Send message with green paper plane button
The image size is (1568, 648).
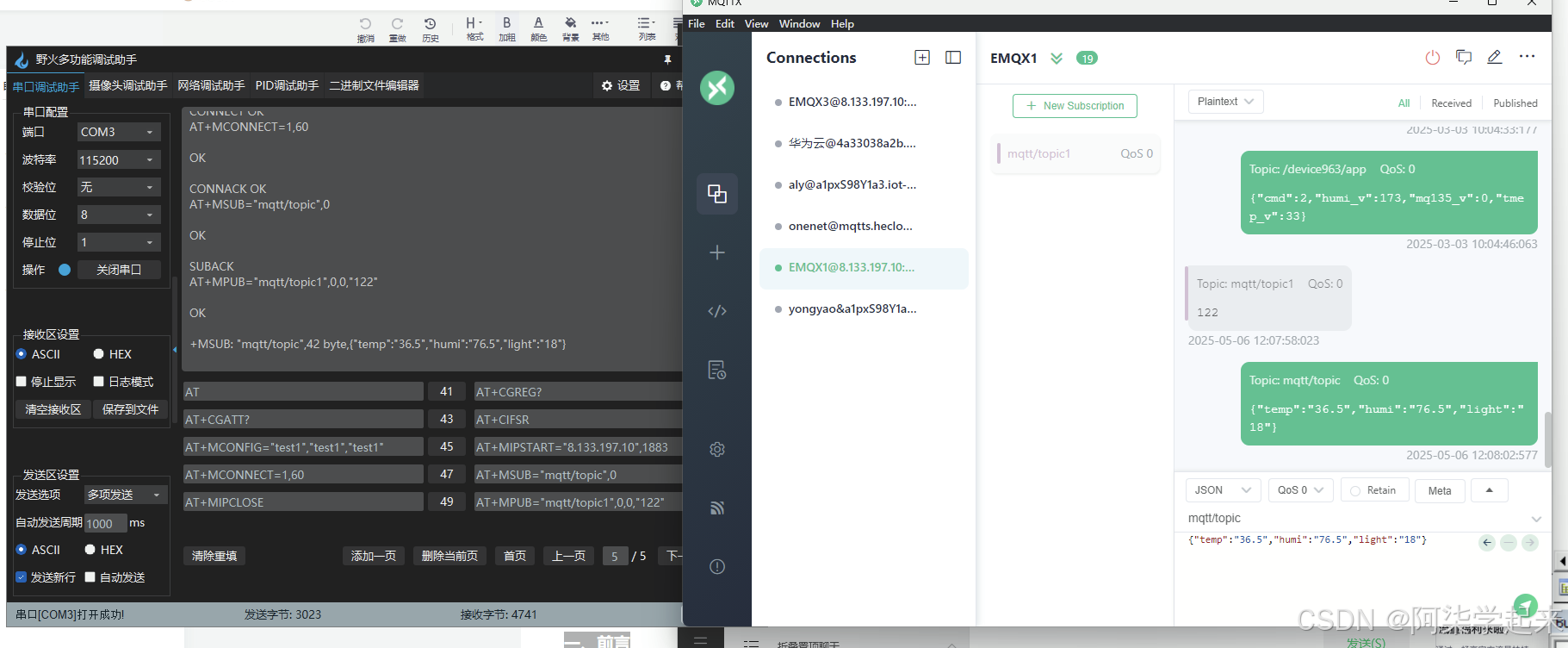(1526, 605)
